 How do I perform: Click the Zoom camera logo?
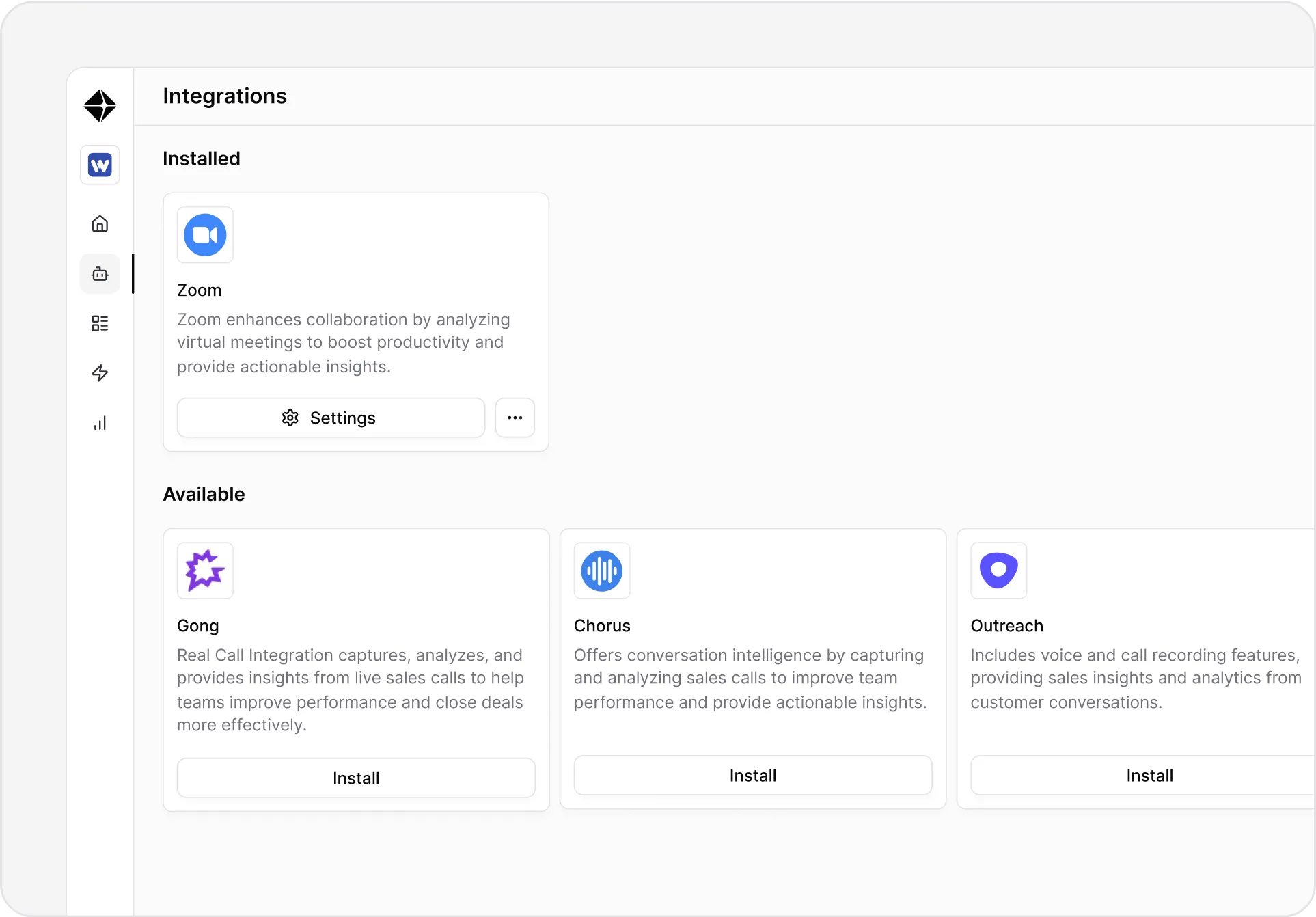pos(205,235)
